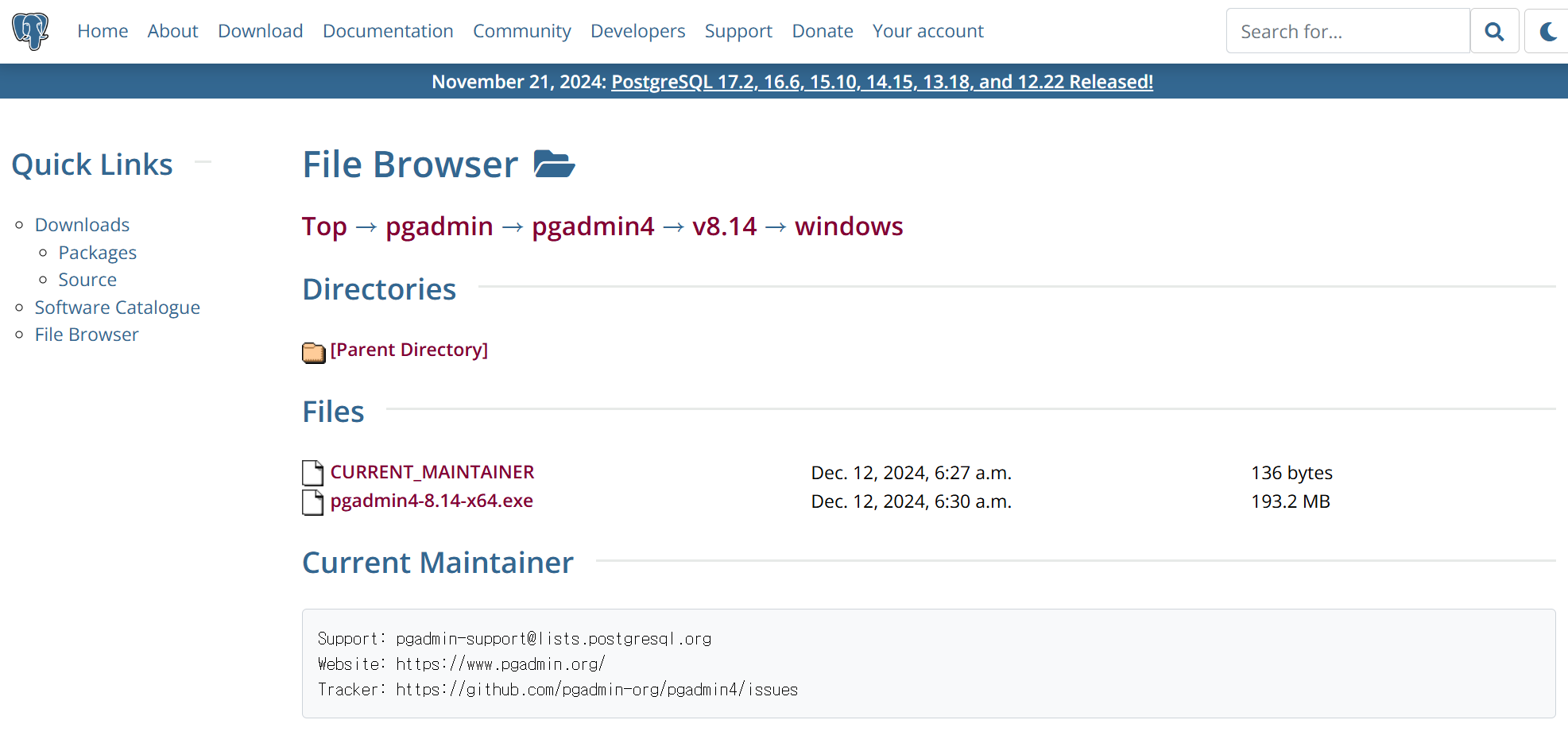Go to the Support page

click(738, 31)
